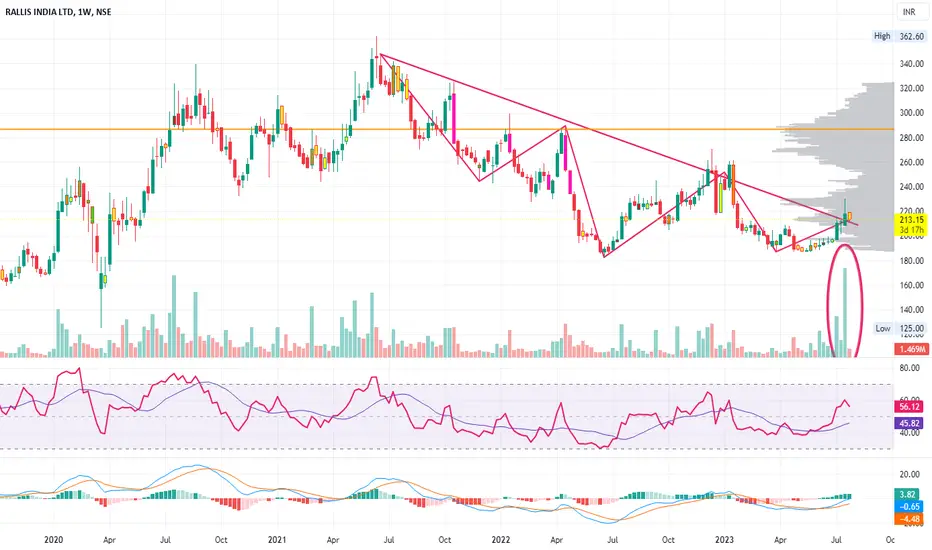Click the MACD signal value -4.48

[910, 518]
